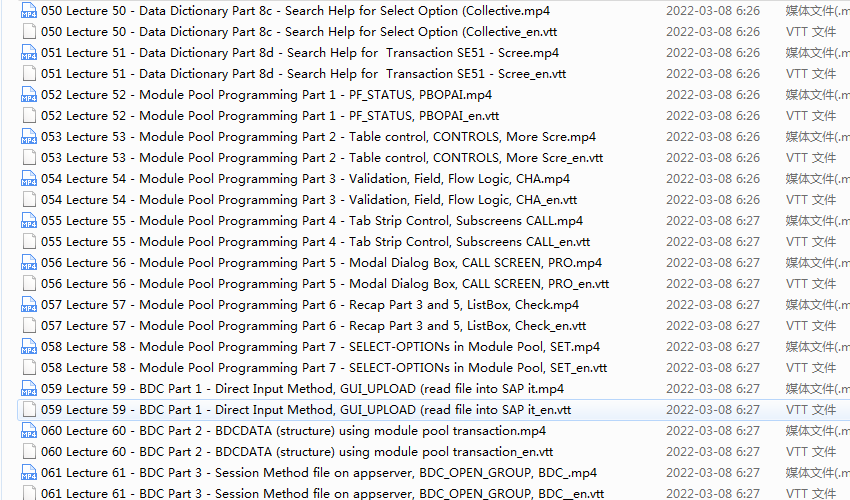Click file icon of Lecture 61 BDC__en.vtt
This screenshot has width=850, height=500.
pyautogui.click(x=29, y=493)
